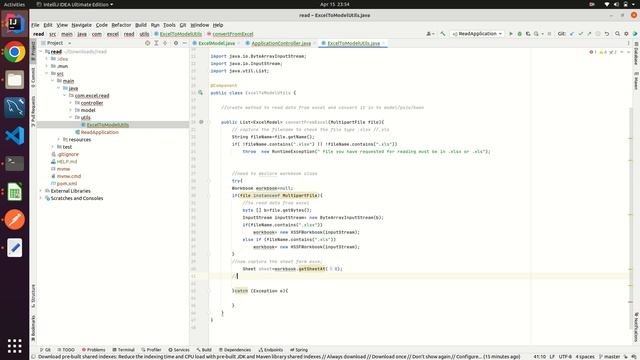640x360 pixels.
Task: Open Bookmarks tool window on left stripe
Action: click(33, 327)
